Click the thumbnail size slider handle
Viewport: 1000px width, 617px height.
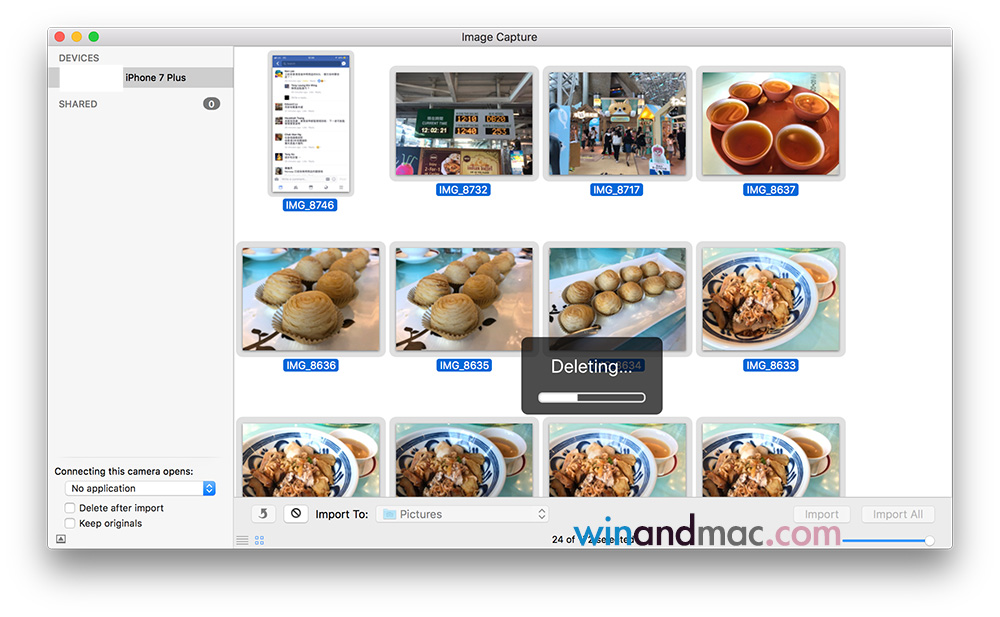929,540
